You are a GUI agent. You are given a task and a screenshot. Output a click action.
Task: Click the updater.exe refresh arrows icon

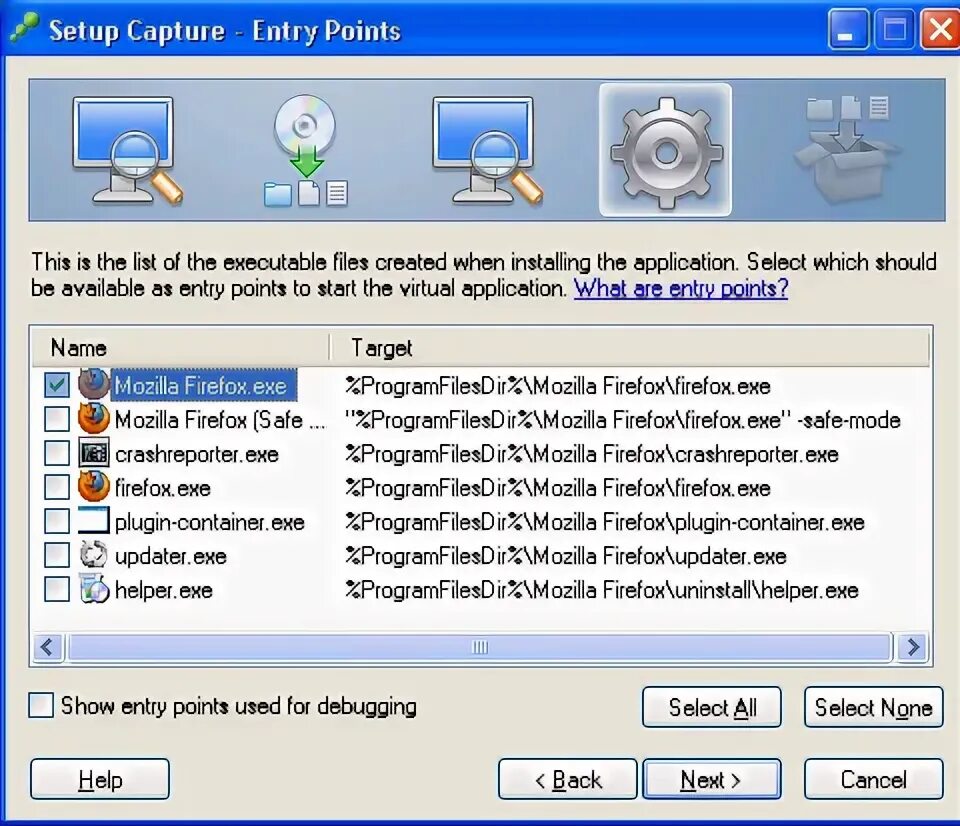[x=94, y=555]
